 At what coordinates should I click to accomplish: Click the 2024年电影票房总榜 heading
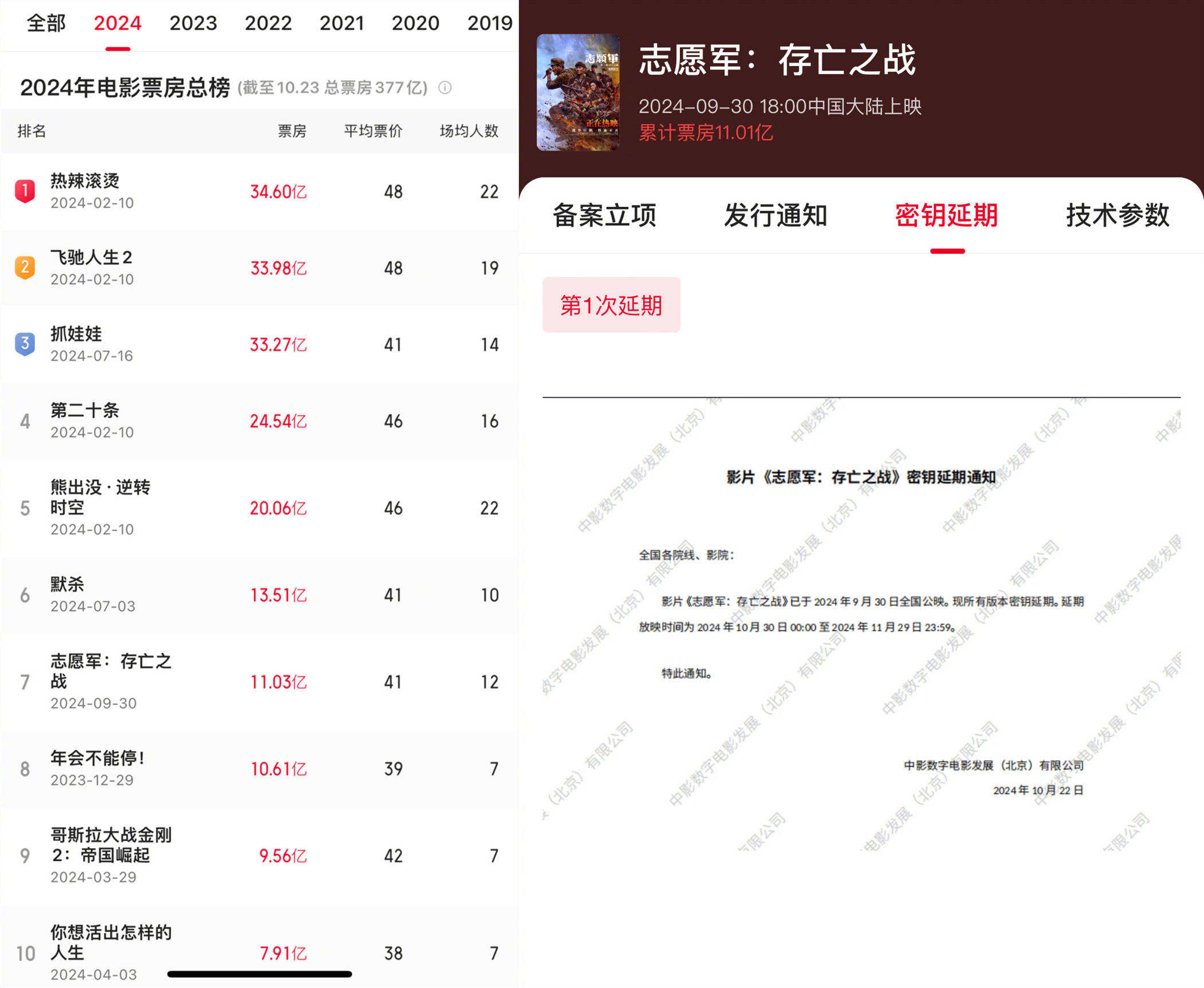click(x=125, y=88)
